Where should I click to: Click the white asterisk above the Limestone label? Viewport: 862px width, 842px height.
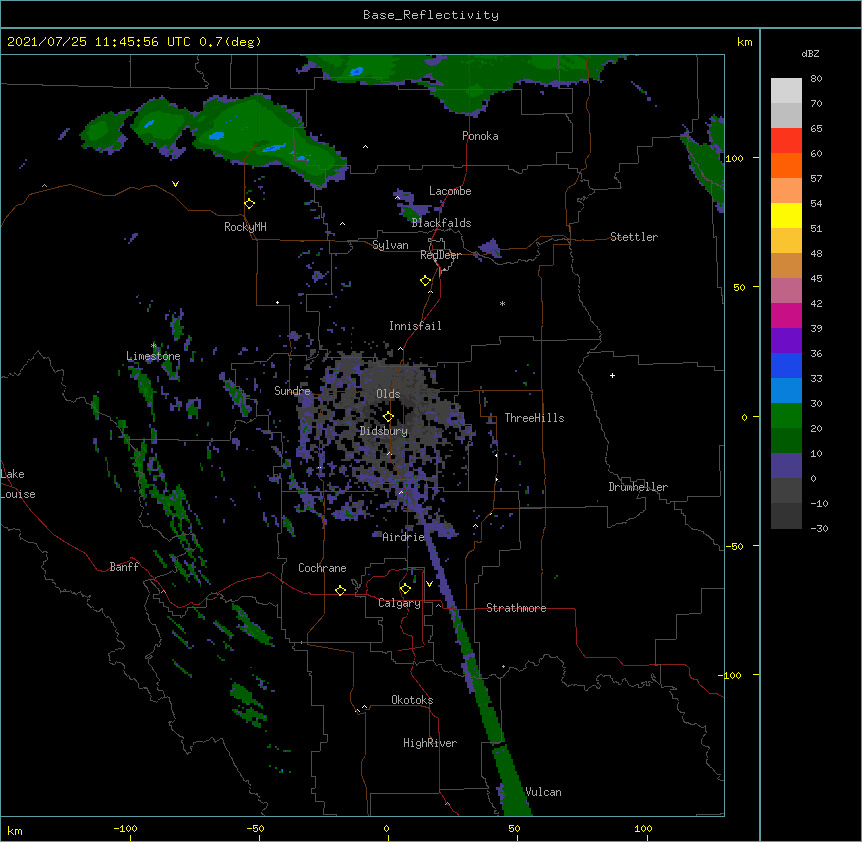(153, 346)
